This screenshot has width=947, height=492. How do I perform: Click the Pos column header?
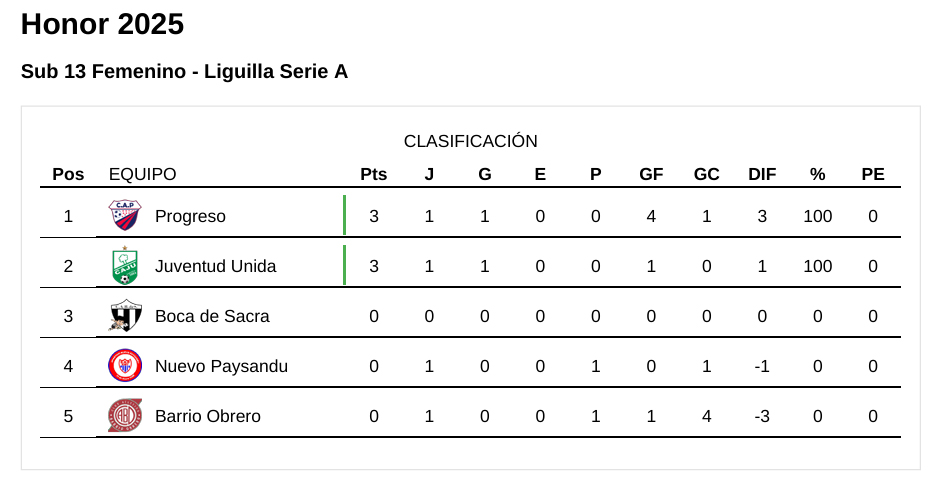pyautogui.click(x=68, y=174)
